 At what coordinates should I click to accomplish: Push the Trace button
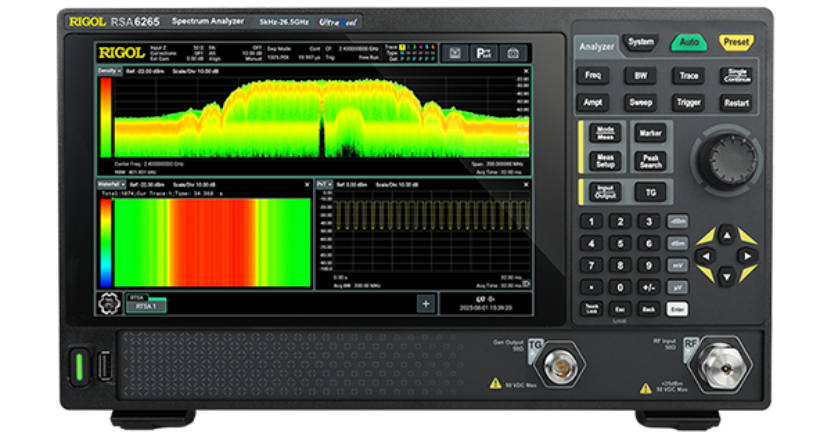tap(688, 75)
